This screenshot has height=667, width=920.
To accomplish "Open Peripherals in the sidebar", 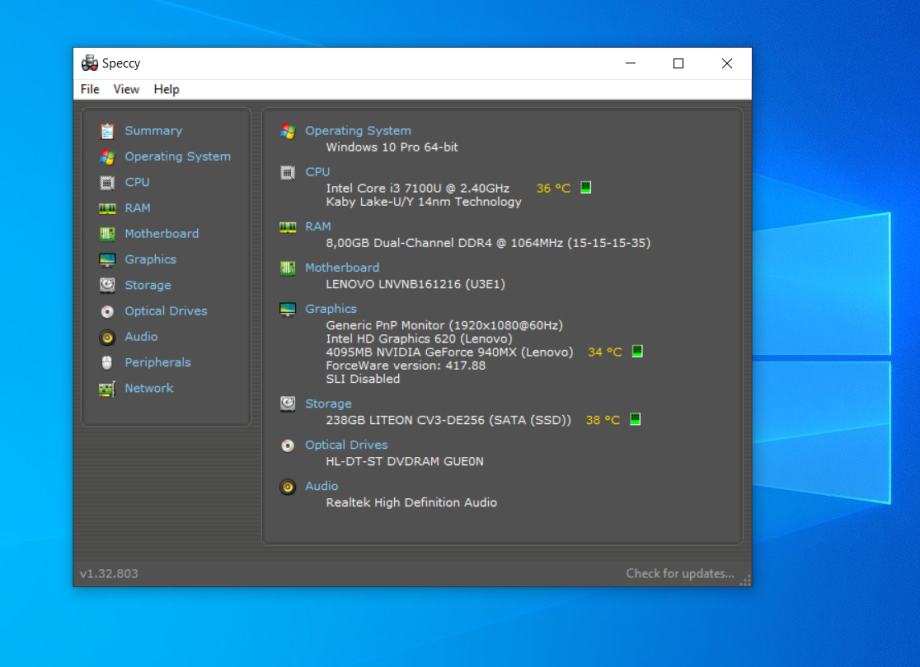I will coord(157,363).
